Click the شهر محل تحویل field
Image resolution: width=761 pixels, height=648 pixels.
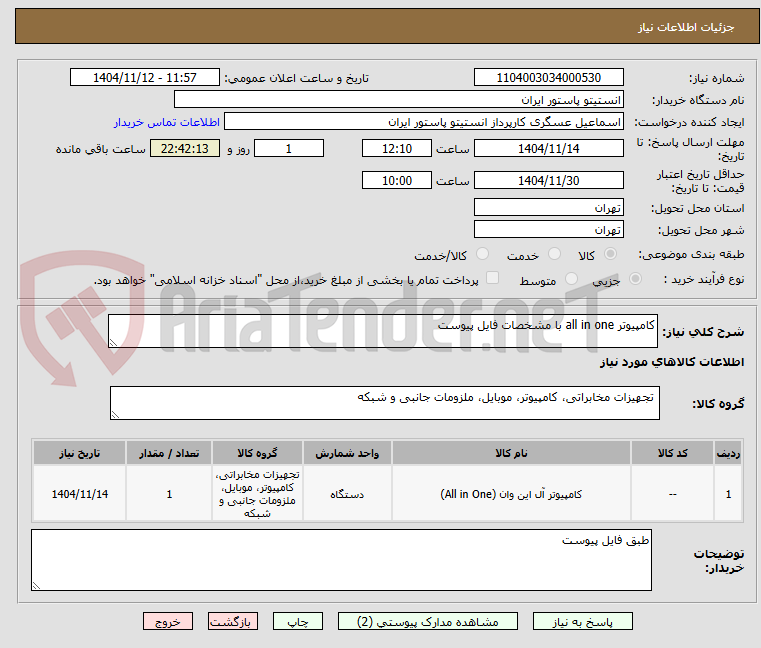pos(548,229)
